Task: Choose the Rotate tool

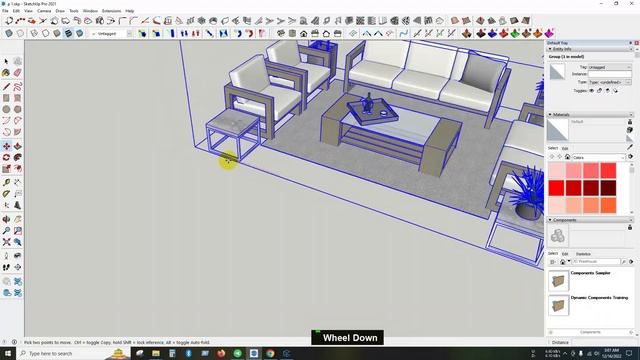Action: 6,158
